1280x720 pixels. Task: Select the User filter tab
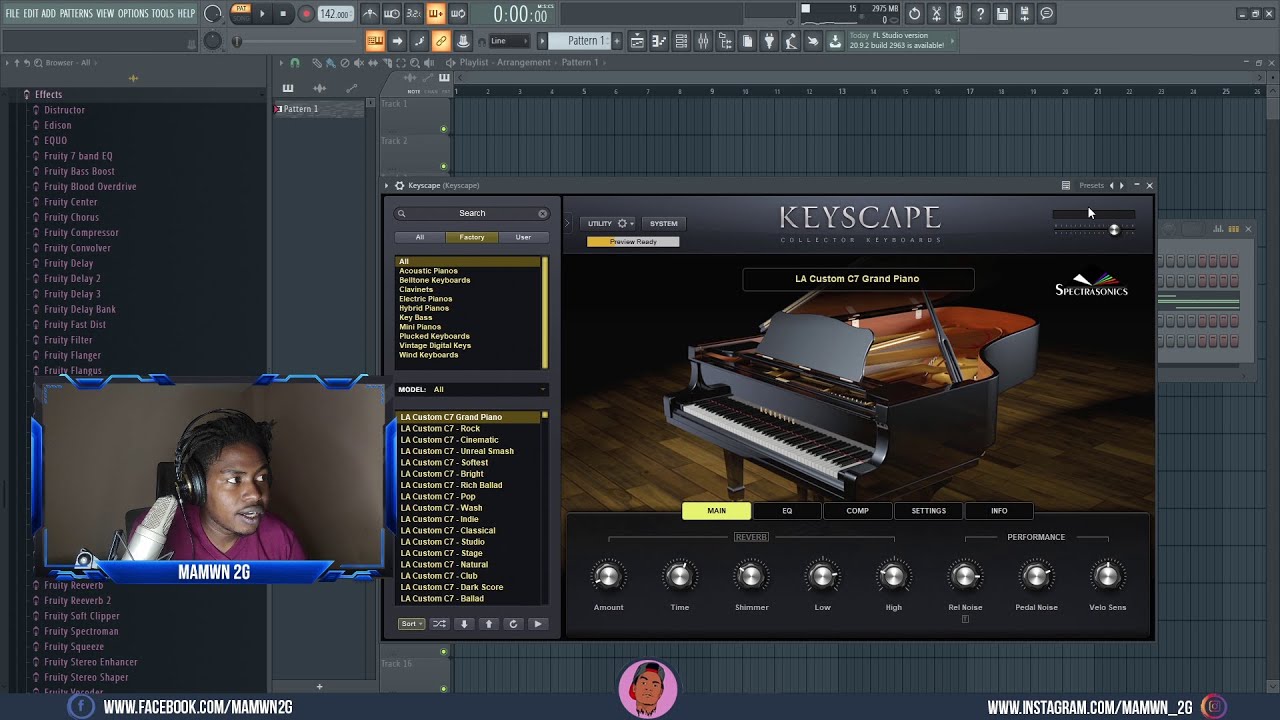tap(523, 237)
